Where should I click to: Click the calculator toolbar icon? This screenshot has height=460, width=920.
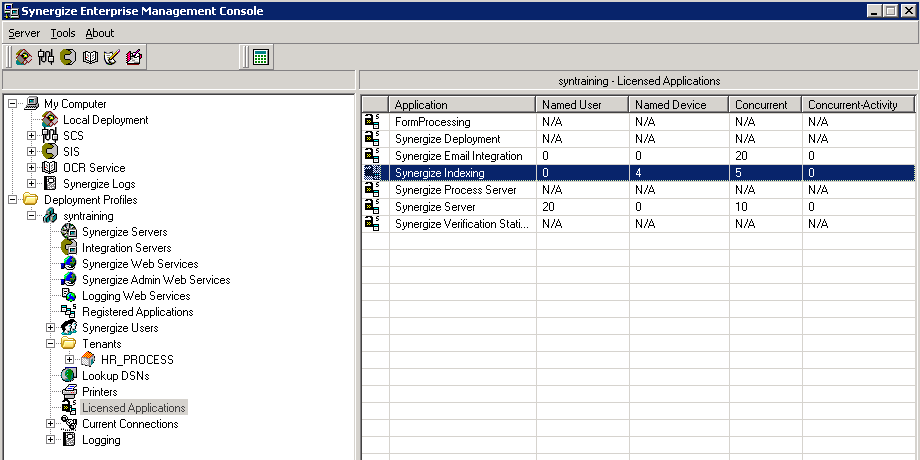coord(261,57)
